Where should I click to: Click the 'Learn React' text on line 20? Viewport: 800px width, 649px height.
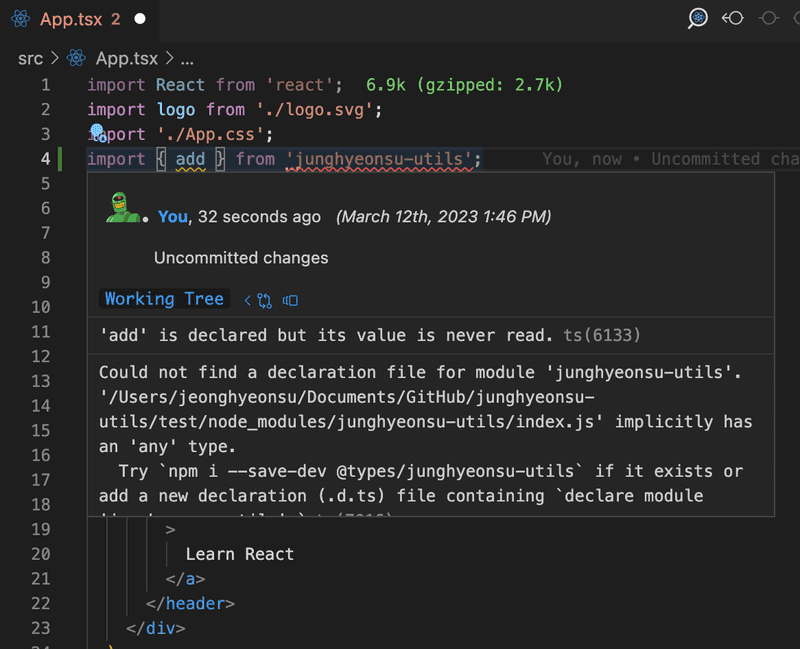pyautogui.click(x=240, y=554)
